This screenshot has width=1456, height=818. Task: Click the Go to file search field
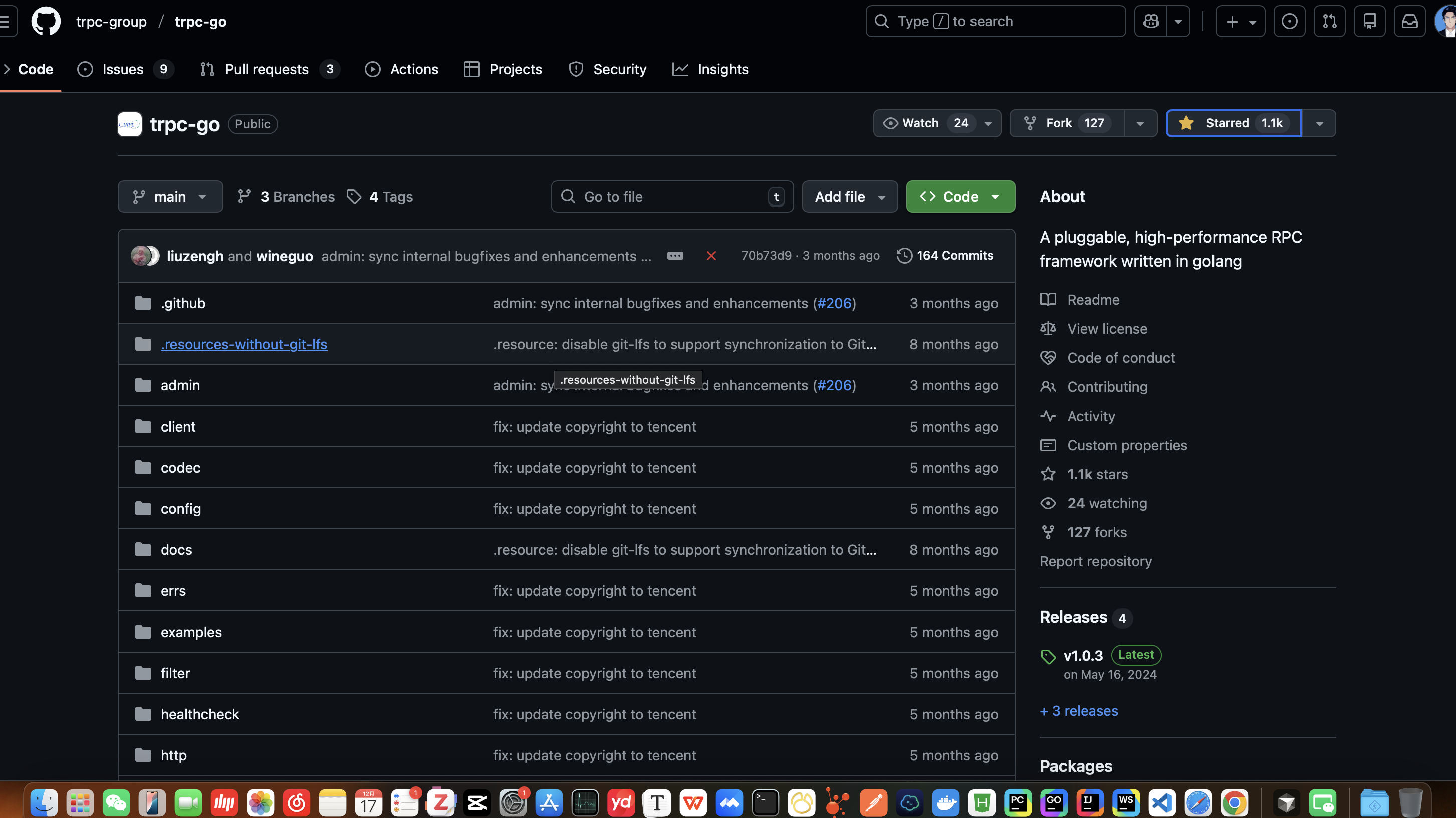[x=671, y=196]
